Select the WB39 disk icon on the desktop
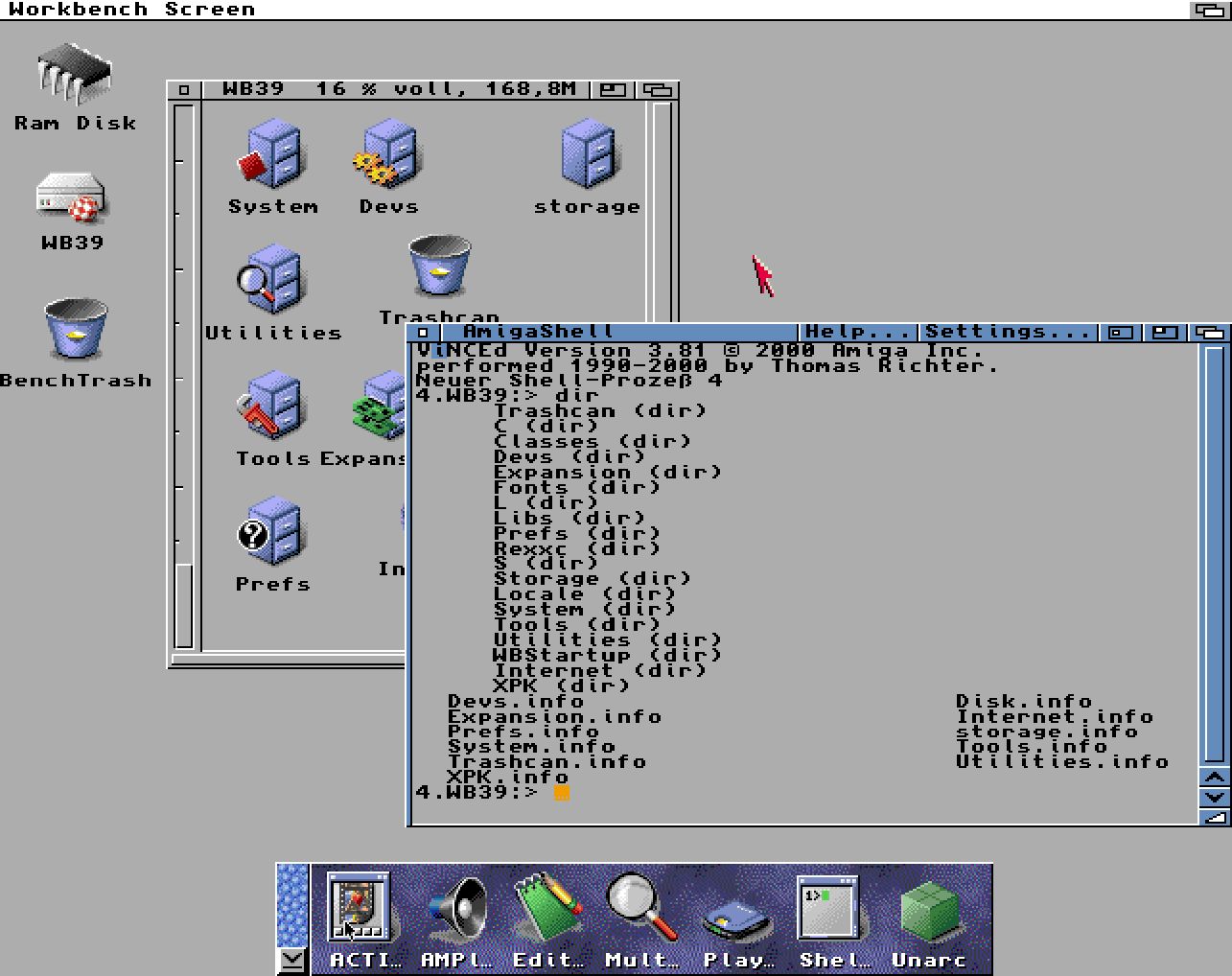This screenshot has height=976, width=1232. 72,199
